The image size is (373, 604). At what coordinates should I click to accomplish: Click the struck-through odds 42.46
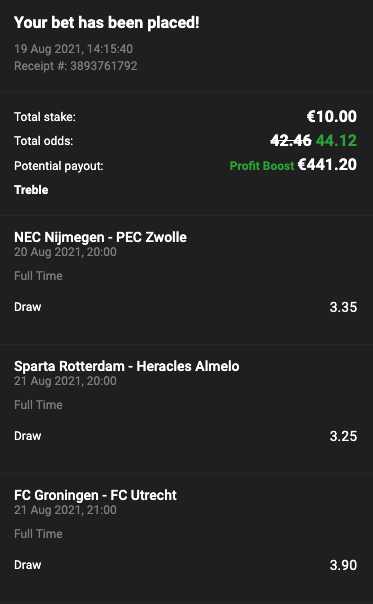pyautogui.click(x=291, y=141)
